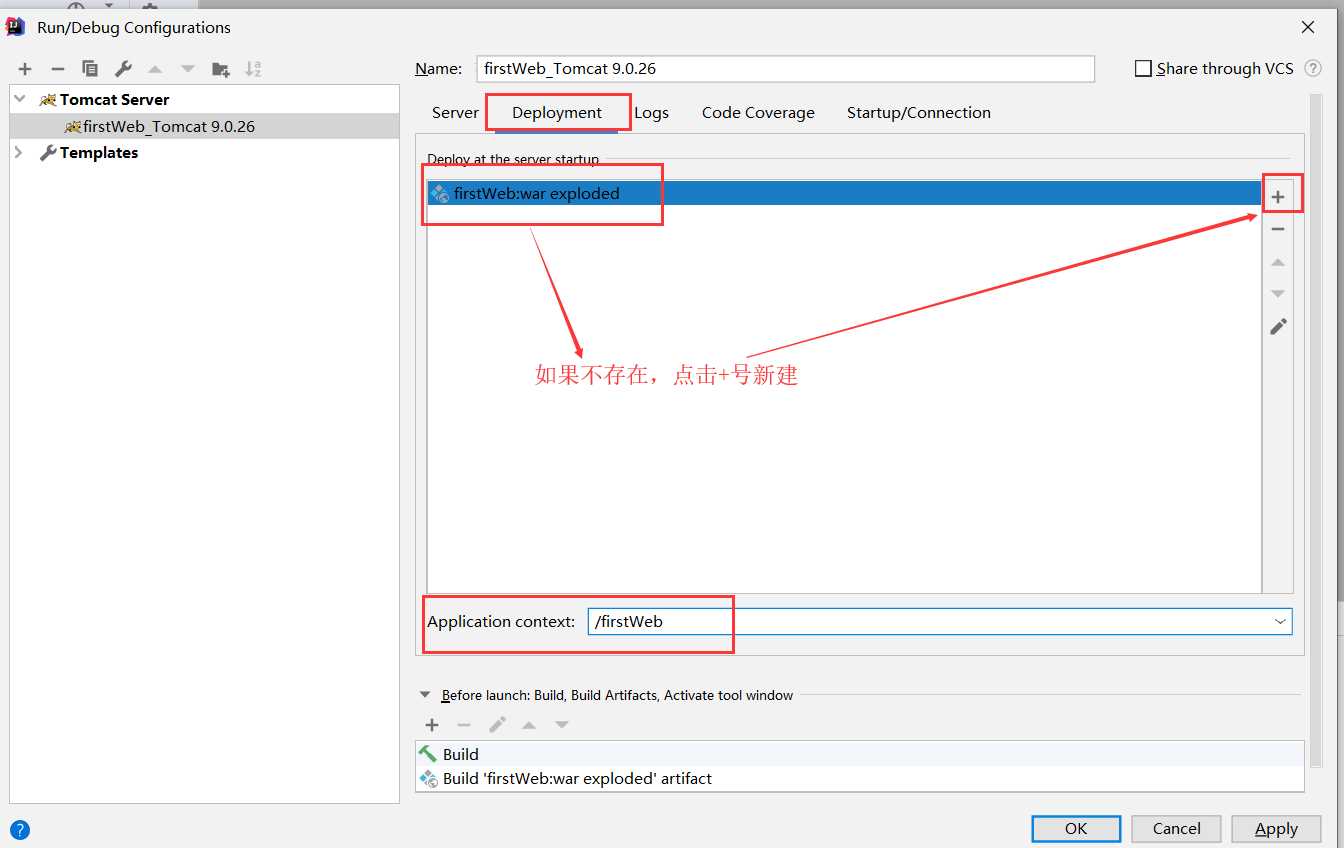Viewport: 1344px width, 848px height.
Task: Open help for Share through VCS
Action: point(1313,69)
